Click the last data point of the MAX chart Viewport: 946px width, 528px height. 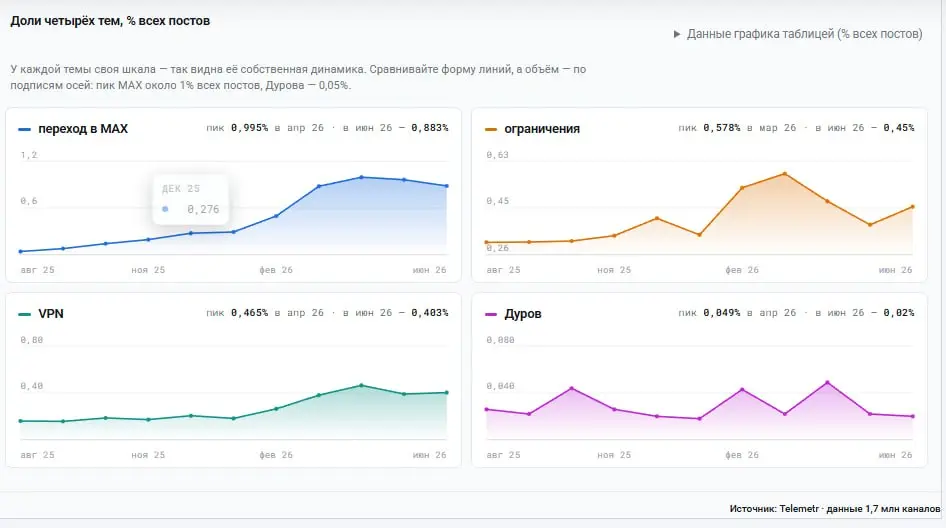(x=446, y=186)
